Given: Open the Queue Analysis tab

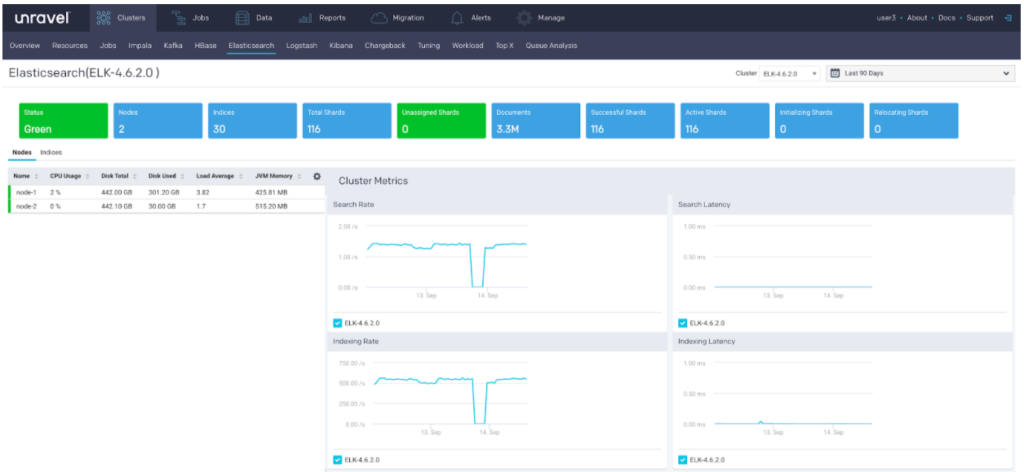Looking at the screenshot, I should pyautogui.click(x=551, y=46).
